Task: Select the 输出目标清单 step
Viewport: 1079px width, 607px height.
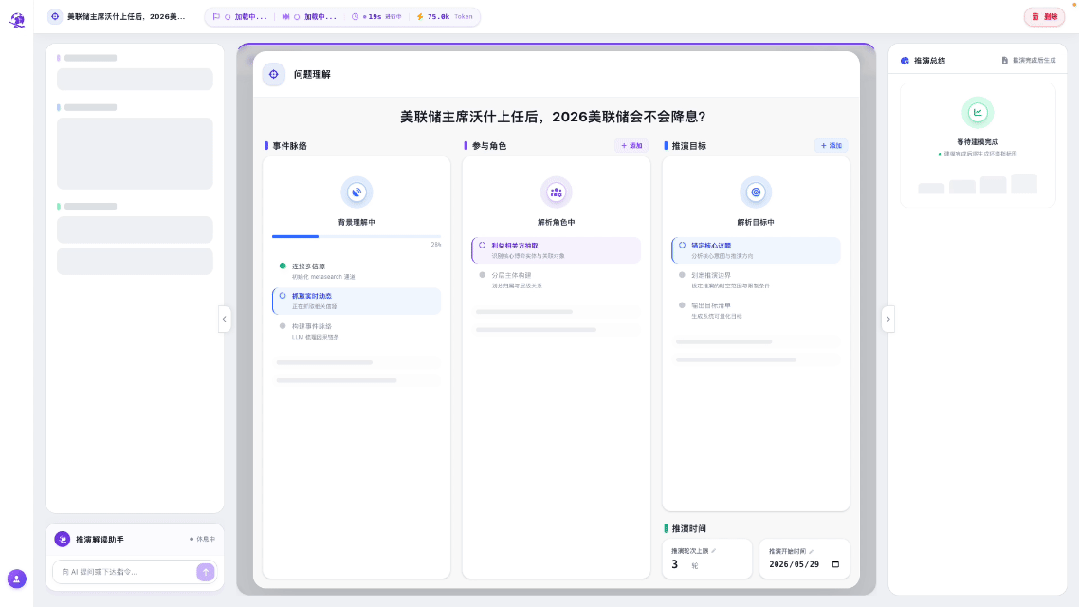Action: [756, 310]
